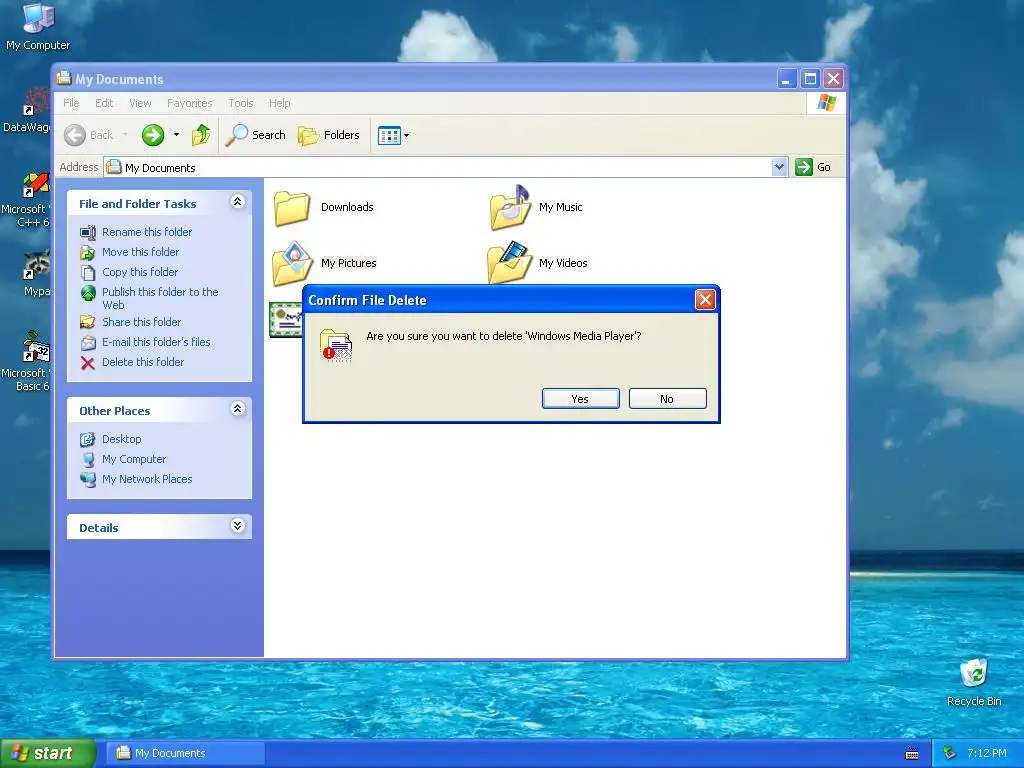Select the partially hidden file icon behind dialog
This screenshot has height=768, width=1024.
(286, 320)
